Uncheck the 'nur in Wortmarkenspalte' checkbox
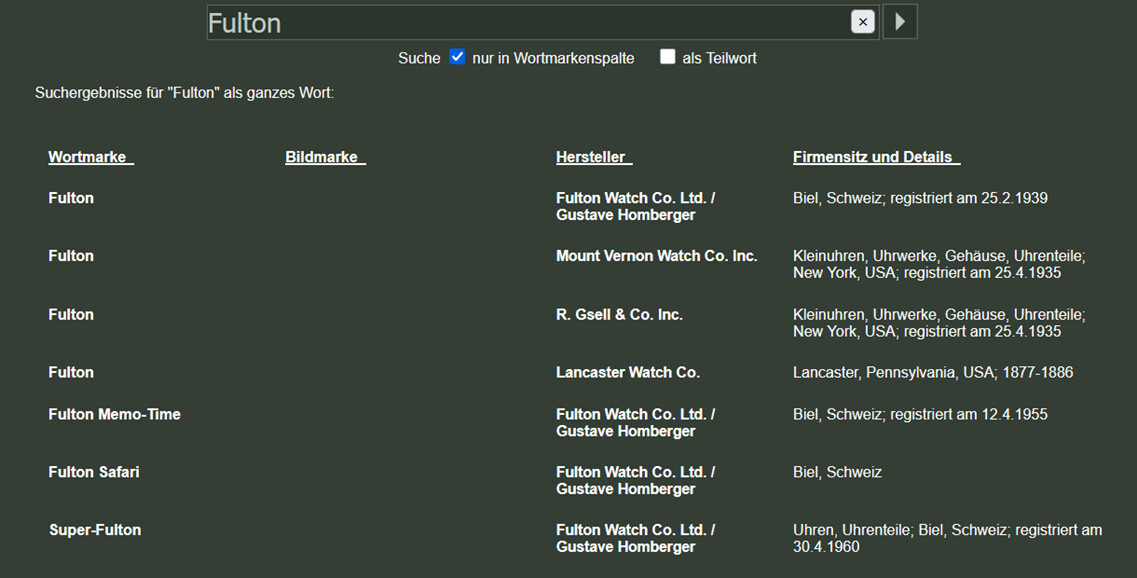Screen dimensions: 1137x578 point(457,57)
